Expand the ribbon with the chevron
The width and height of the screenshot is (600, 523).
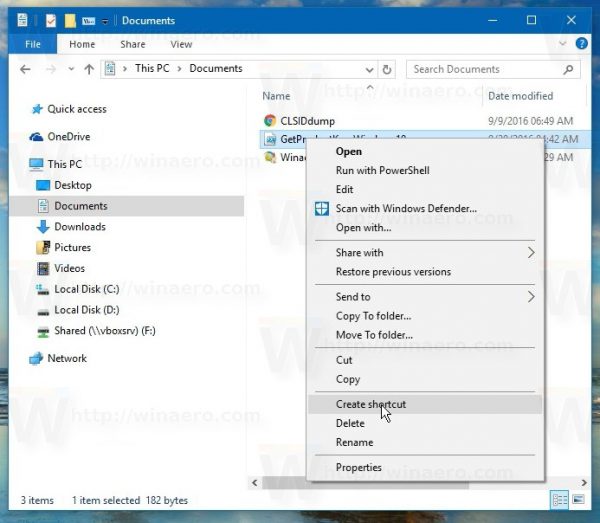[x=562, y=43]
